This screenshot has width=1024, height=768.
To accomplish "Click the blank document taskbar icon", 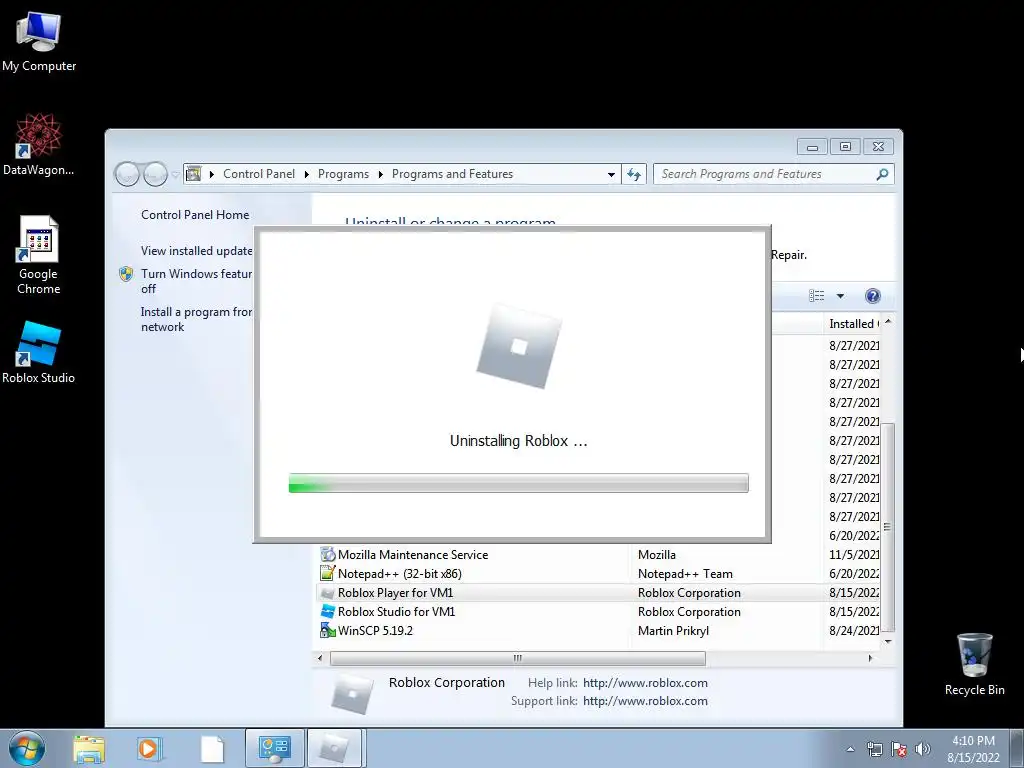I will point(212,748).
